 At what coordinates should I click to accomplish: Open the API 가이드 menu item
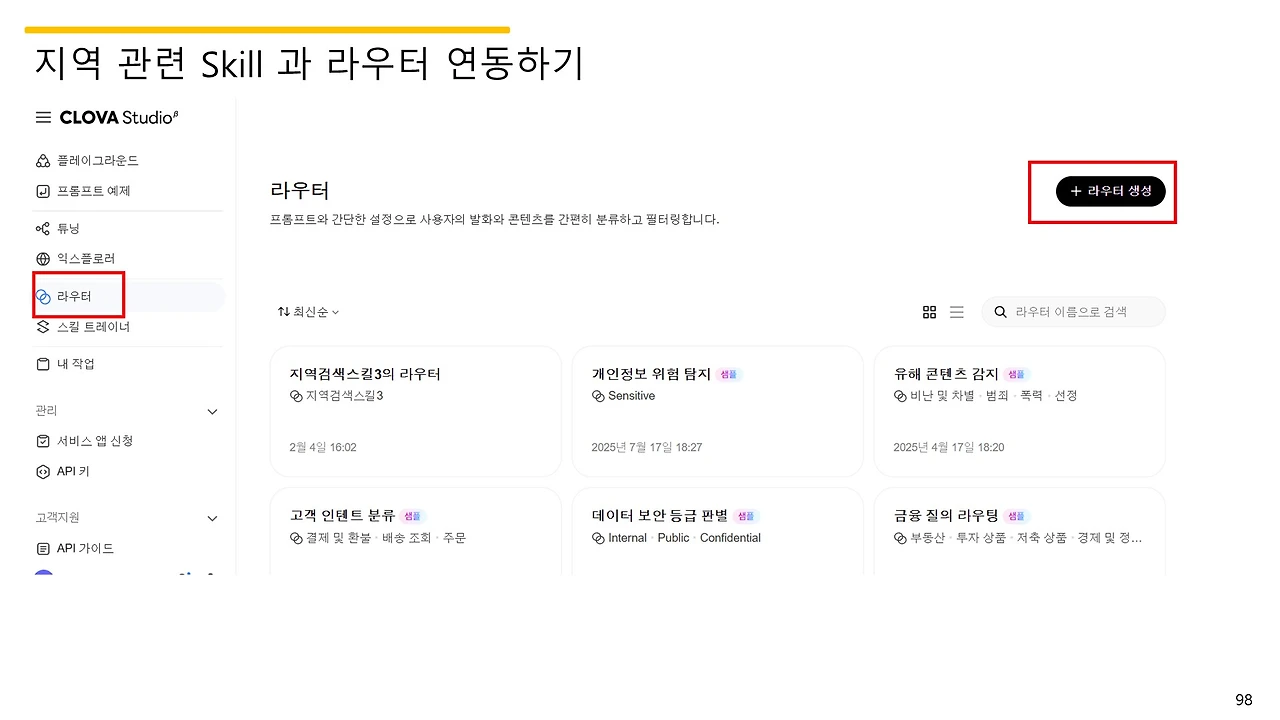(77, 548)
